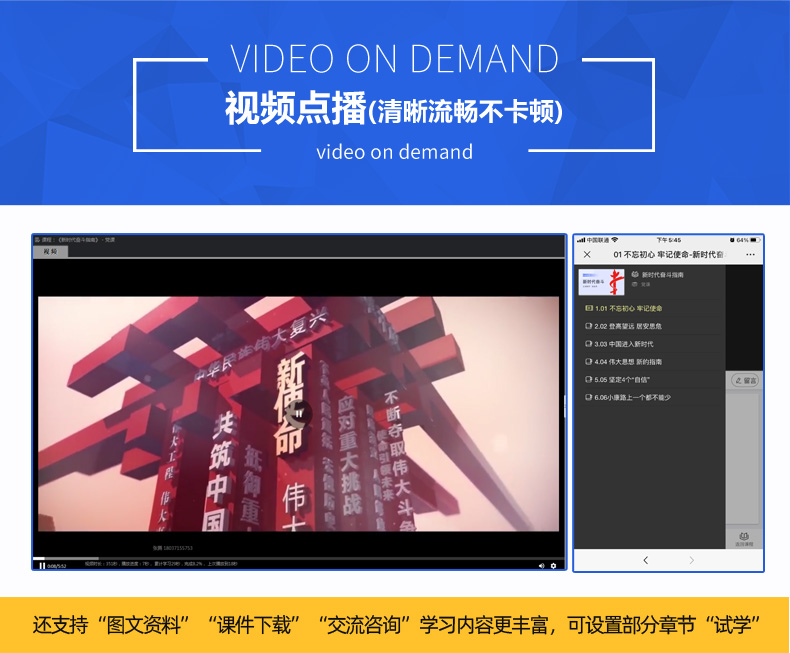
Task: Select the 视频 tab above the player
Action: (50, 251)
